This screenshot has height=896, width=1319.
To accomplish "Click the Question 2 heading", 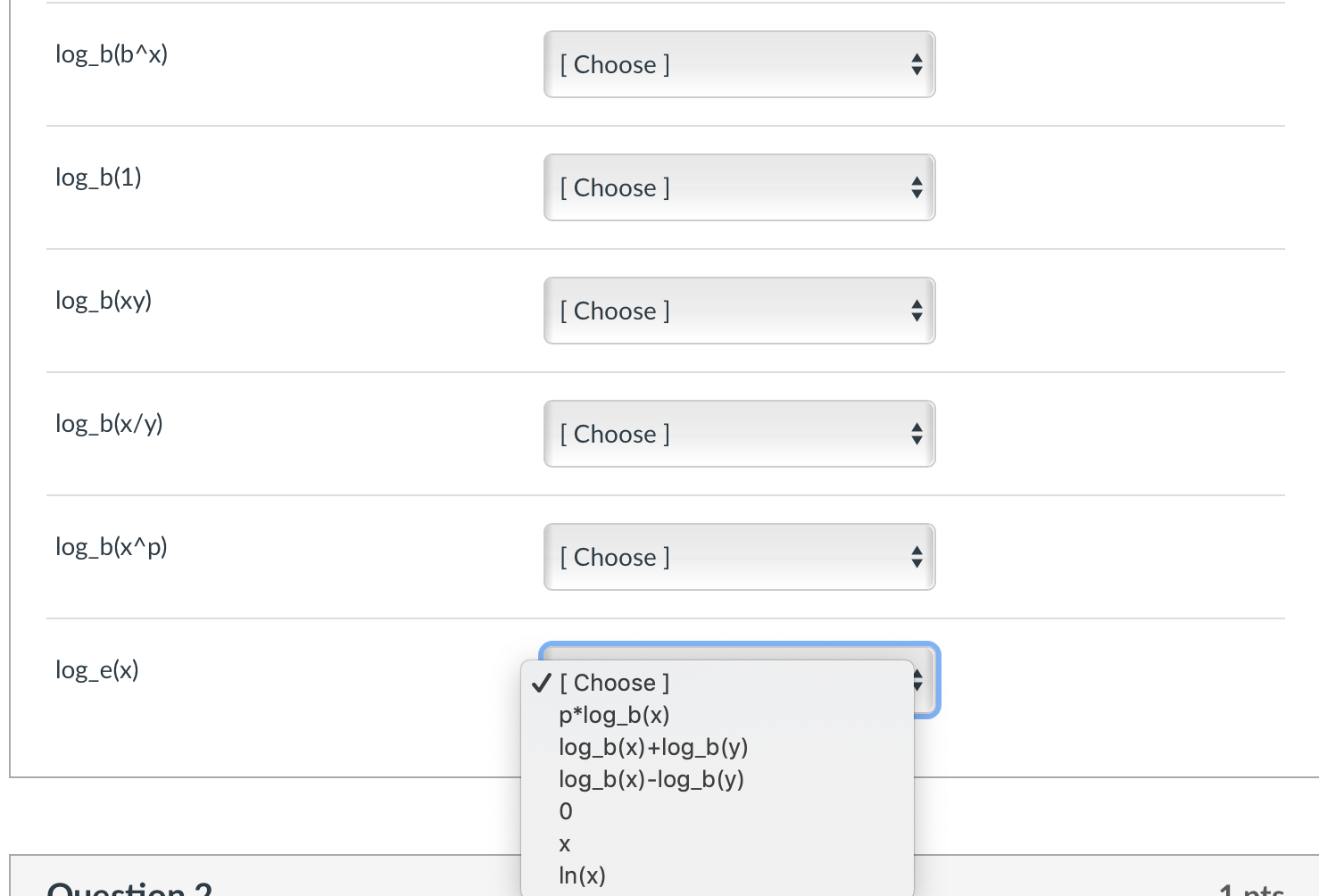I will [130, 888].
